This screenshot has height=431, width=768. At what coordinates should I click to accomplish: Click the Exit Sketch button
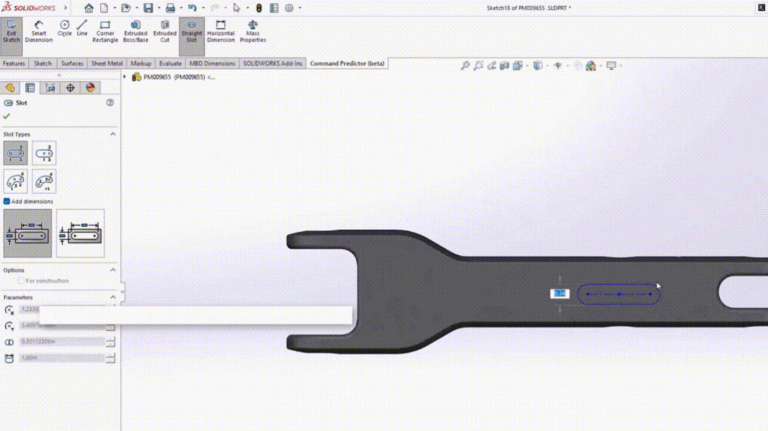[x=12, y=33]
